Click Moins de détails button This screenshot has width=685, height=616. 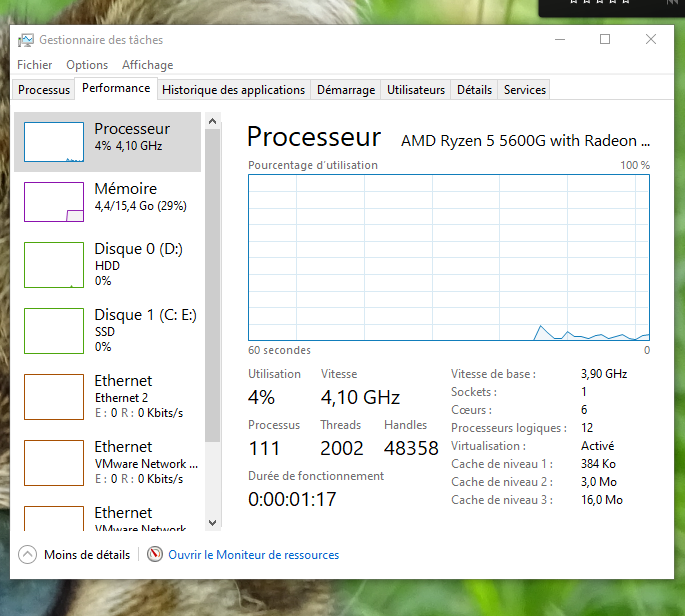(75, 554)
